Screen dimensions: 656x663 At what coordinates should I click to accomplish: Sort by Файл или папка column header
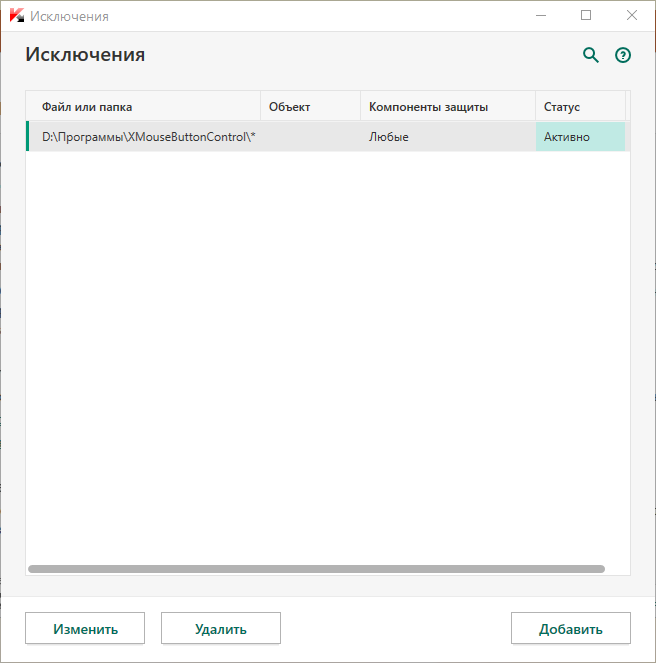[143, 107]
